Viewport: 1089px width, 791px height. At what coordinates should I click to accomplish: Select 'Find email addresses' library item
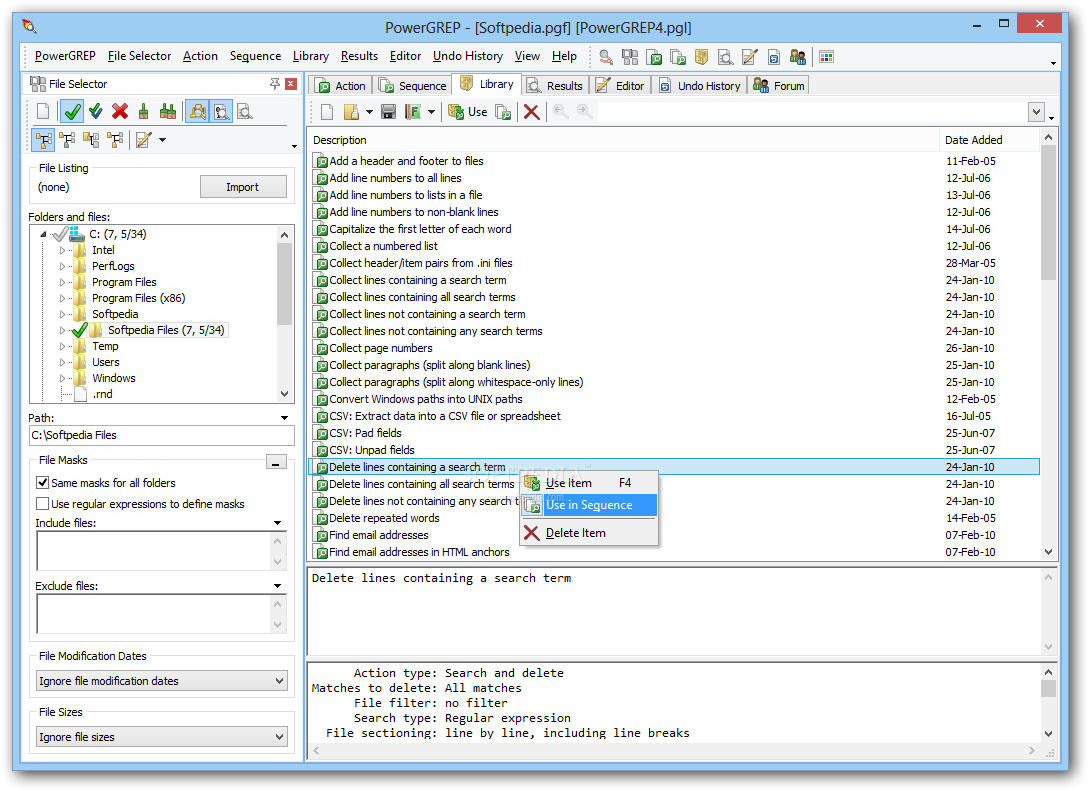click(x=379, y=535)
